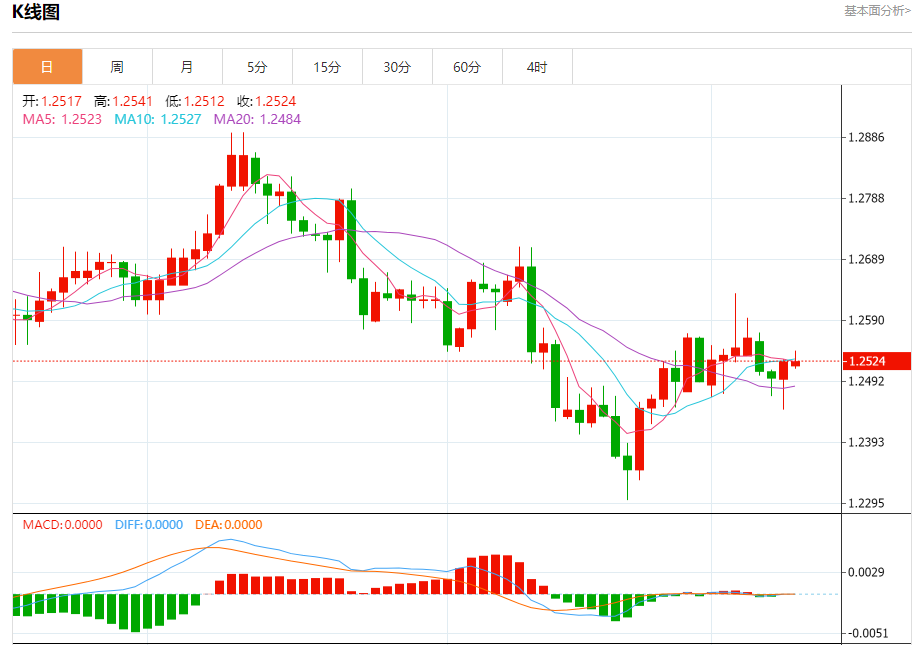Open the 基本面分析 link
This screenshot has width=921, height=645.
tap(878, 11)
